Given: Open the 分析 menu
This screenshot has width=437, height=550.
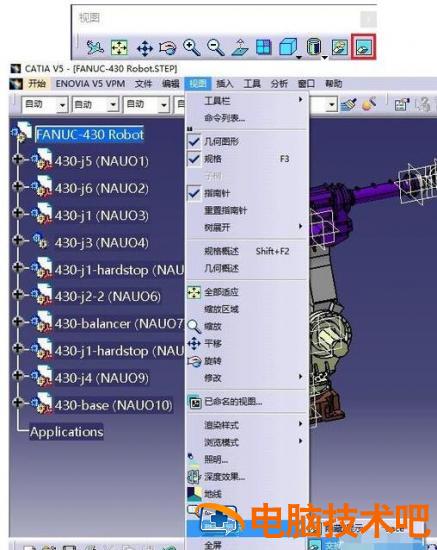Looking at the screenshot, I should [279, 83].
